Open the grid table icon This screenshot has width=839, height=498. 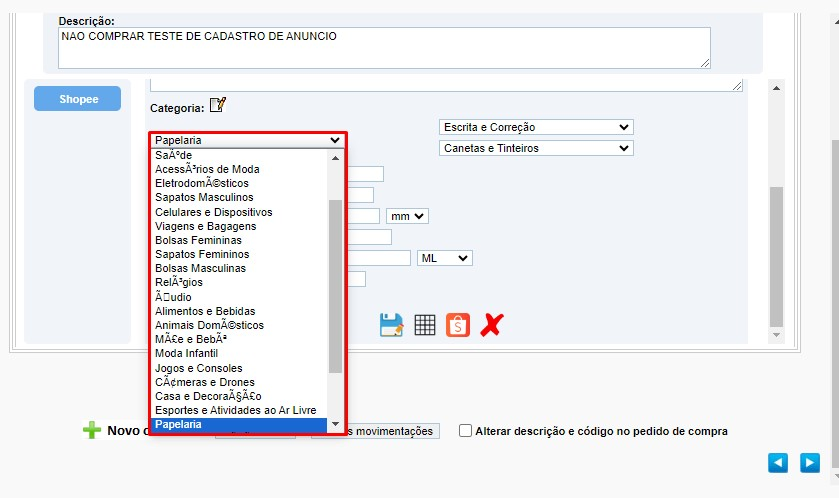pos(425,325)
